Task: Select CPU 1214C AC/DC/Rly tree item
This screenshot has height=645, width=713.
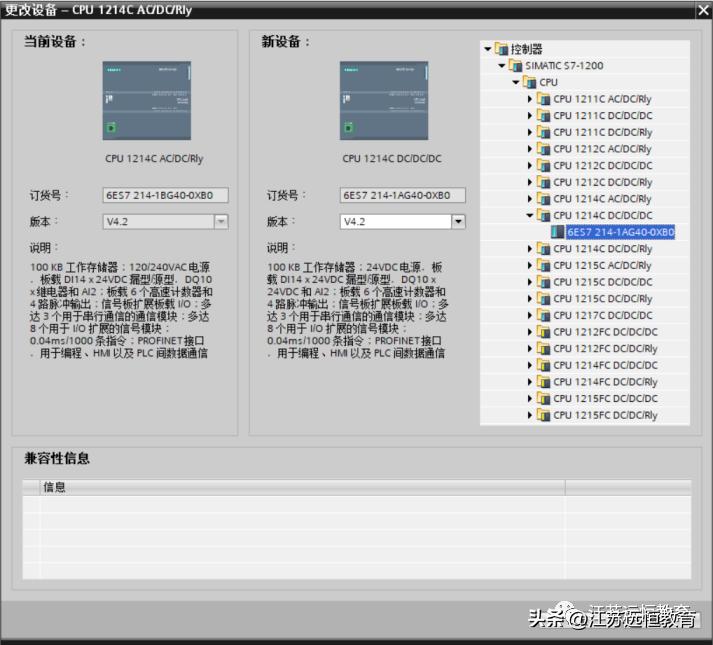Action: (x=602, y=199)
